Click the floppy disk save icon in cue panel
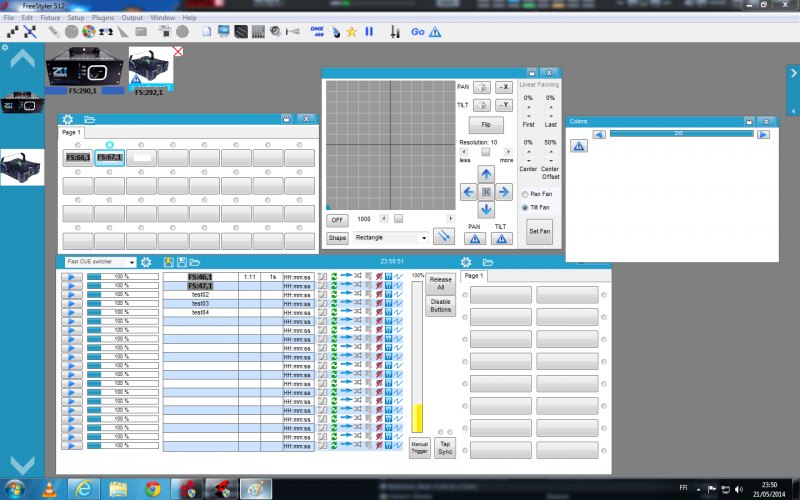Viewport: 800px width, 500px height. pyautogui.click(x=182, y=262)
